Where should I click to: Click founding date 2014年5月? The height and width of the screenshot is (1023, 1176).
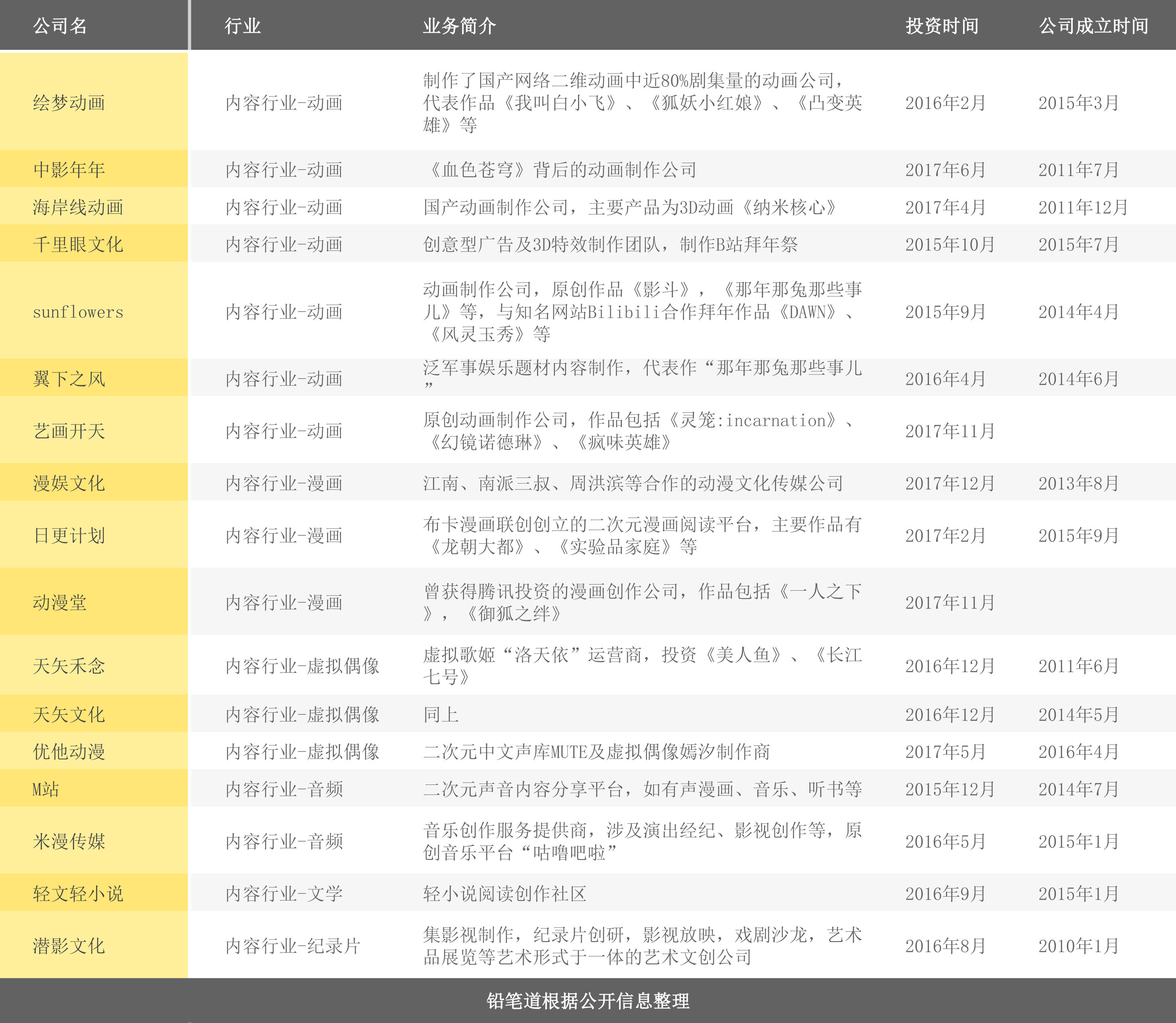click(x=1078, y=714)
